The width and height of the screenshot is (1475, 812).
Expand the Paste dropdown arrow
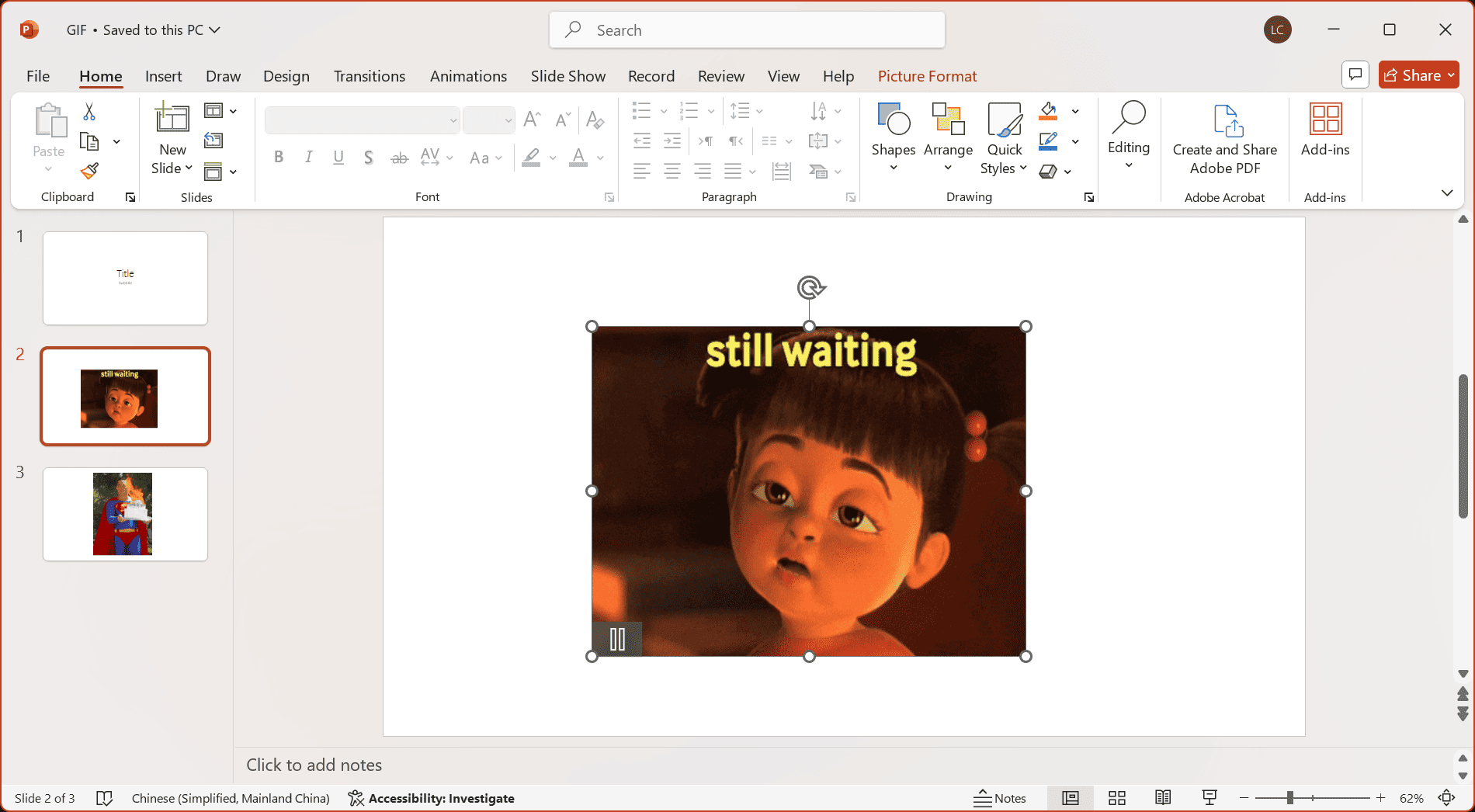click(48, 169)
